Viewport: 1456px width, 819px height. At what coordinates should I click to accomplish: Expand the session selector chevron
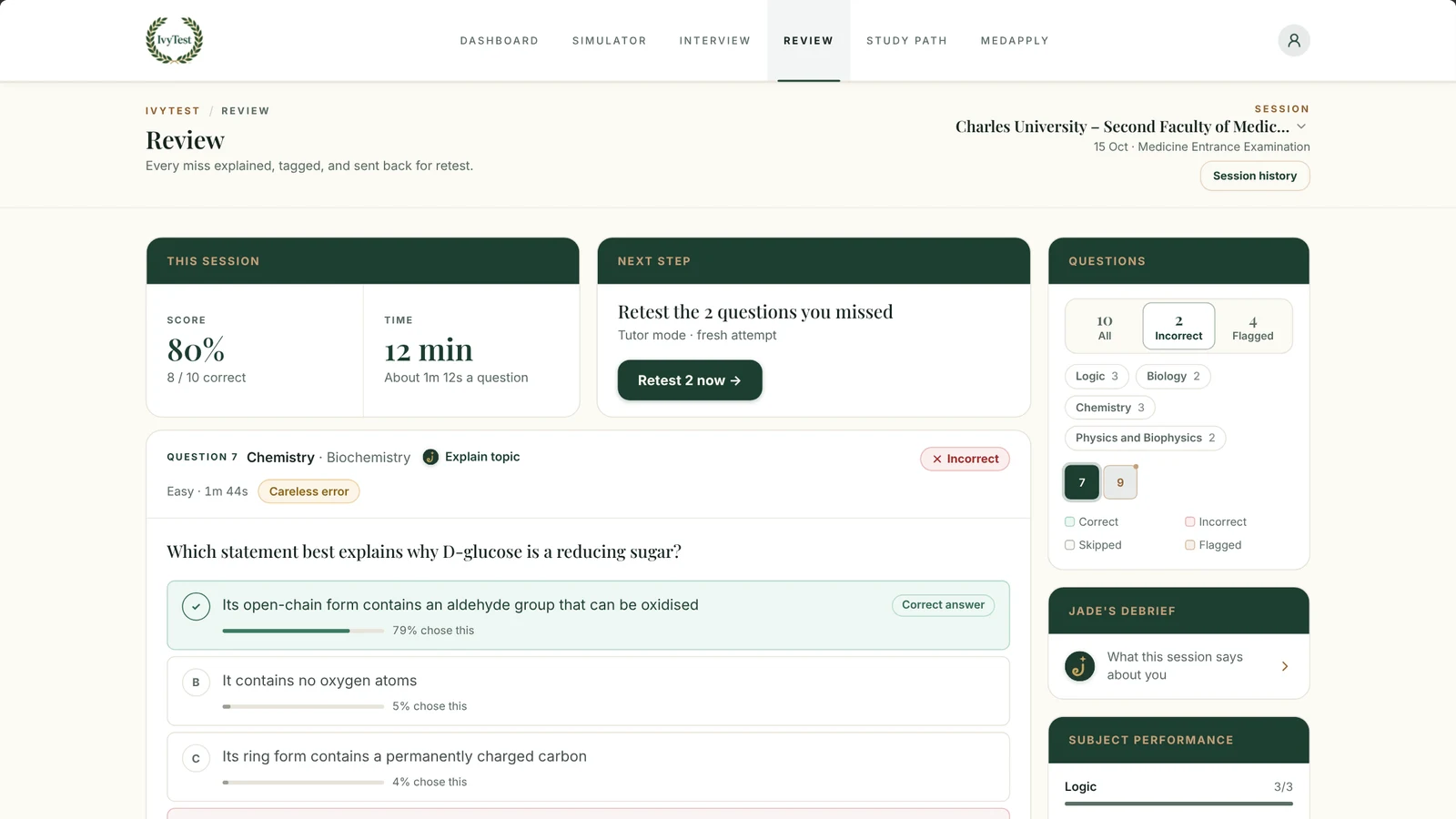1301,126
